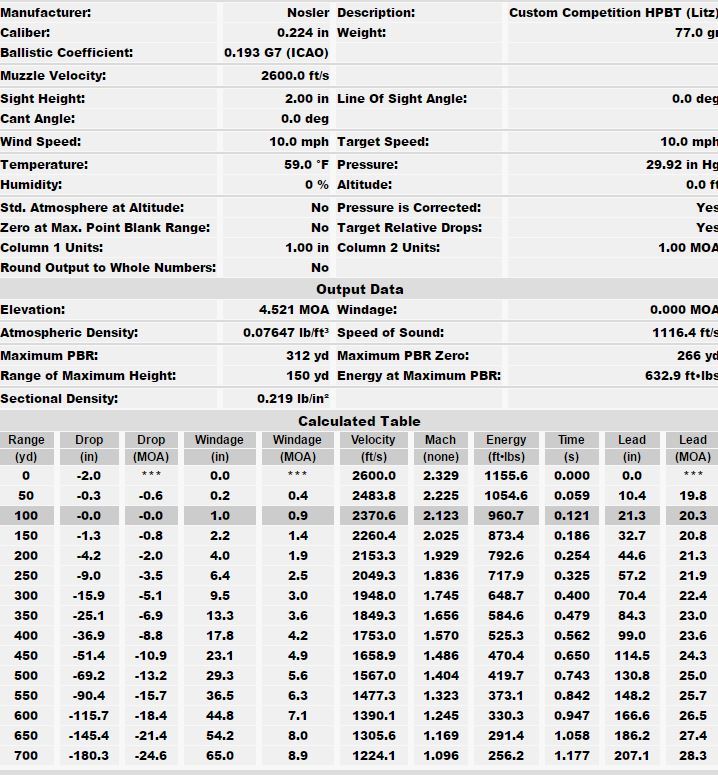
Task: Click drop cell -180.3 in 700 yd row
Action: pyautogui.click(x=88, y=756)
